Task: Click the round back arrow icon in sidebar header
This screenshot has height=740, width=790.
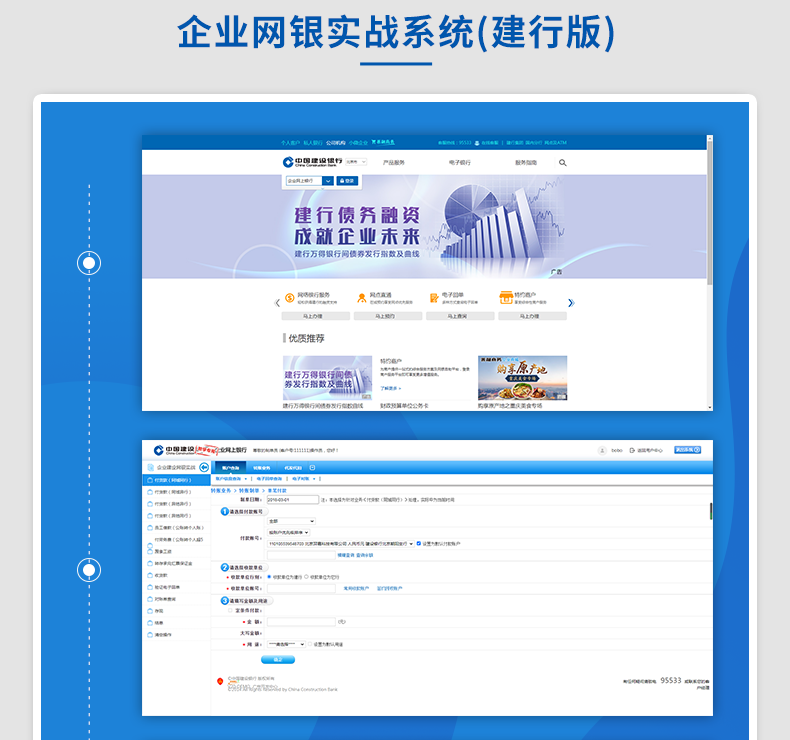Action: tap(204, 467)
